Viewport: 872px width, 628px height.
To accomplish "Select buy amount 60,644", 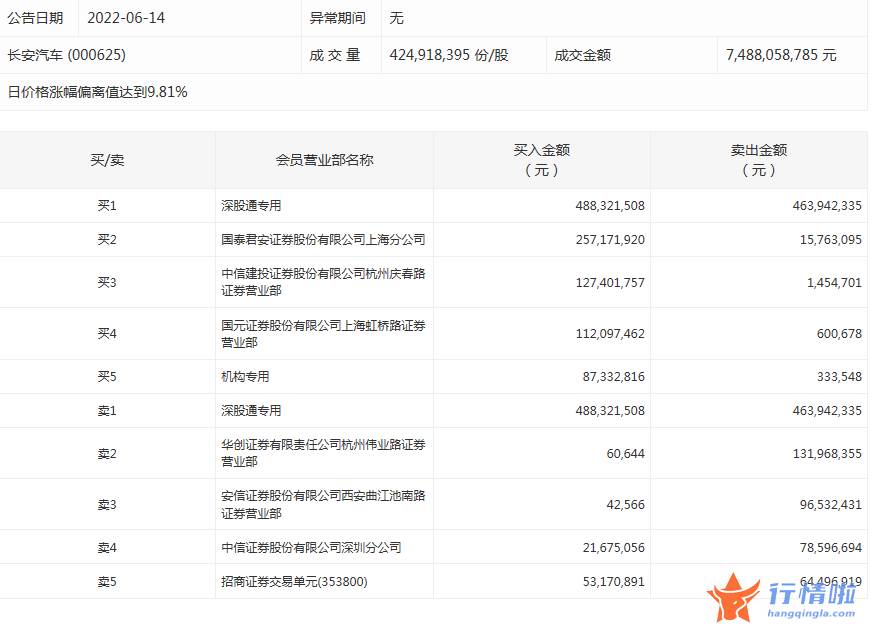I will coord(626,454).
